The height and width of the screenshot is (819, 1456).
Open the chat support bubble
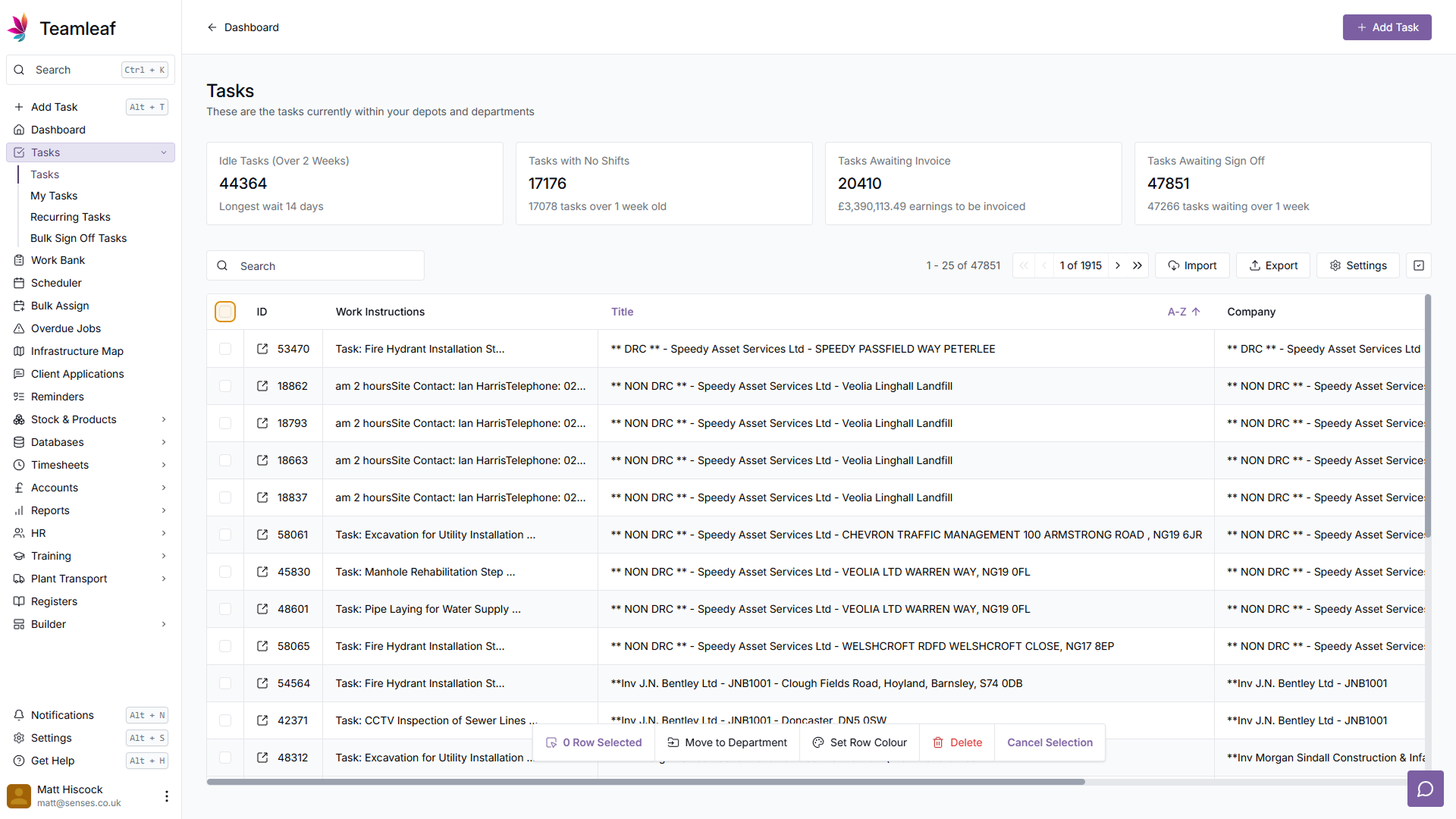[x=1426, y=789]
